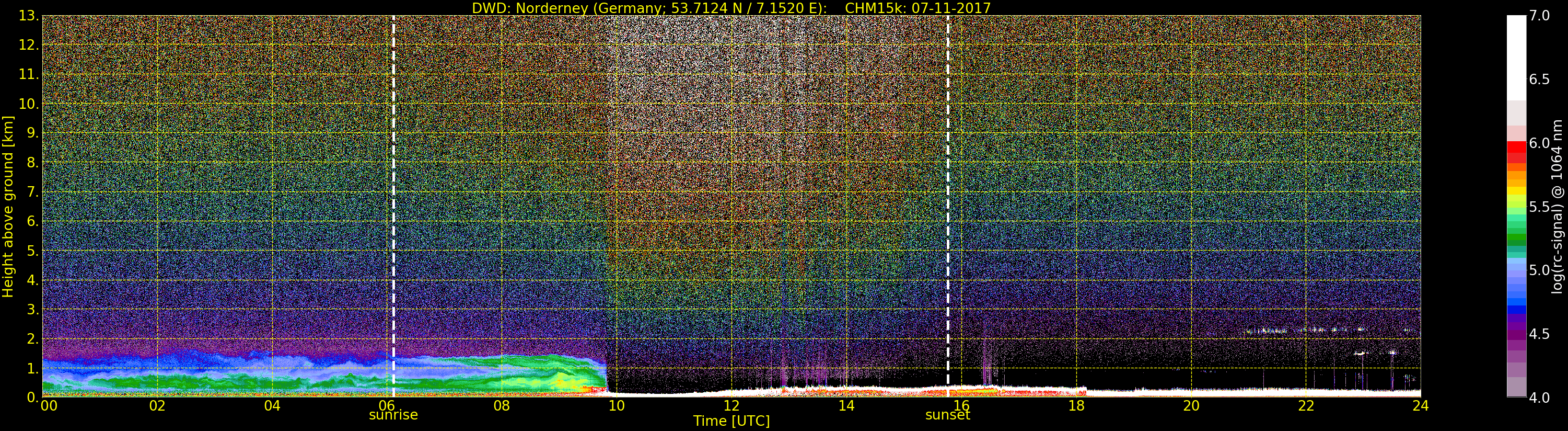Click the red band of the colorbar

[1516, 152]
